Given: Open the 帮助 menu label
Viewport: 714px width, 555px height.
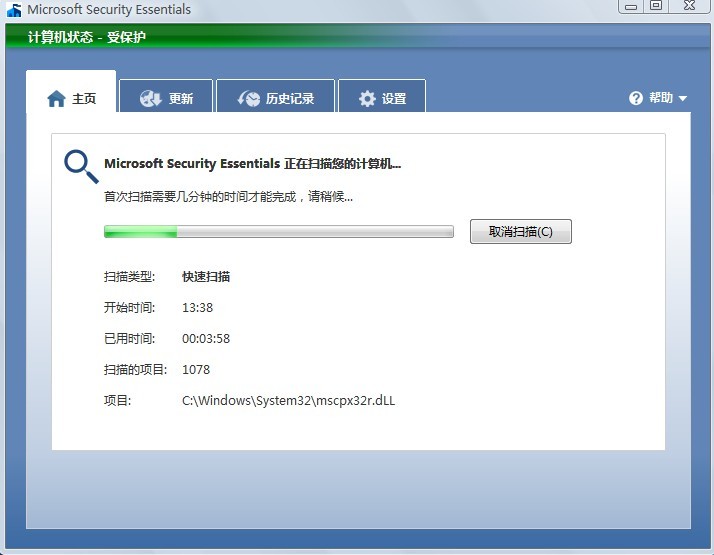Looking at the screenshot, I should pyautogui.click(x=661, y=98).
